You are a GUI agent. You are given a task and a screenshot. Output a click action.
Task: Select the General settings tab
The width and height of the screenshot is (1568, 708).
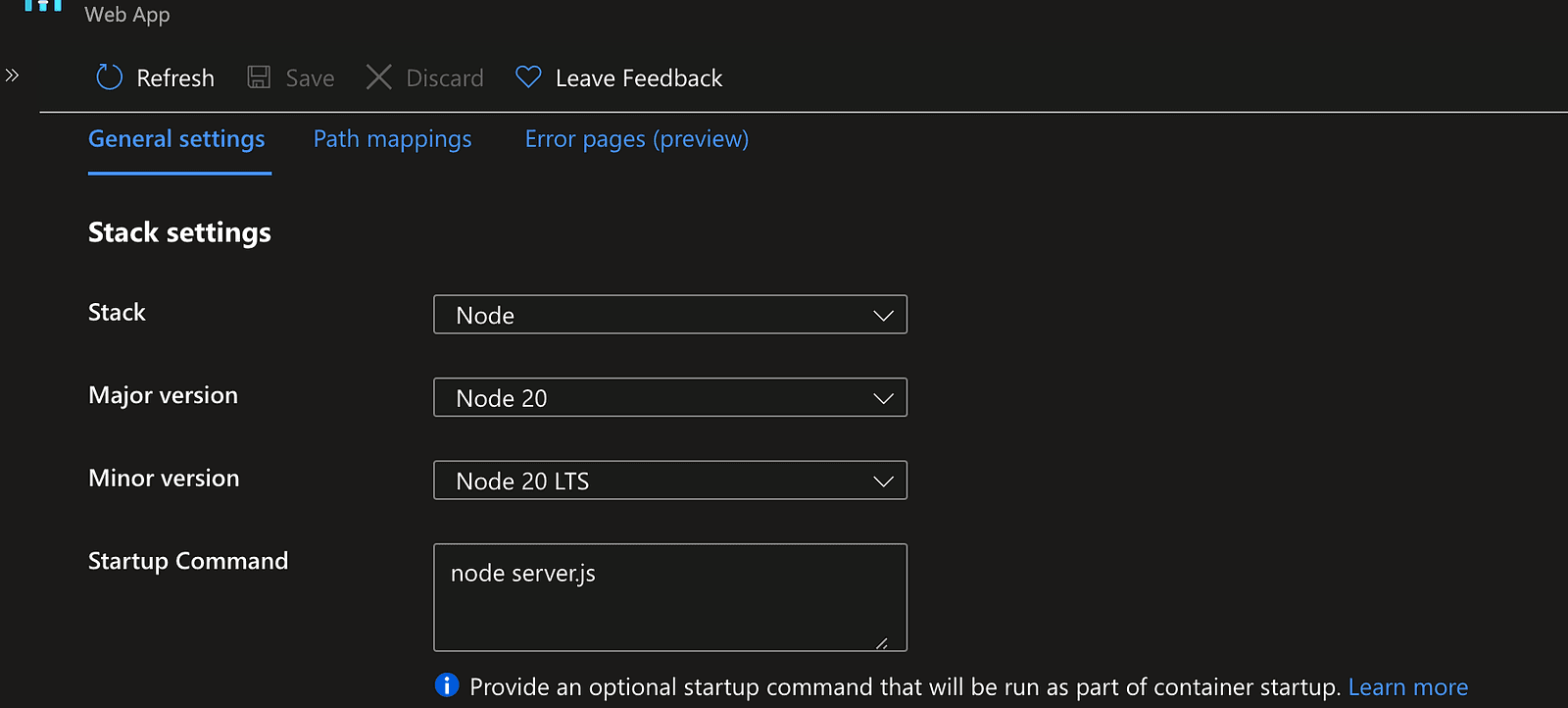coord(176,139)
